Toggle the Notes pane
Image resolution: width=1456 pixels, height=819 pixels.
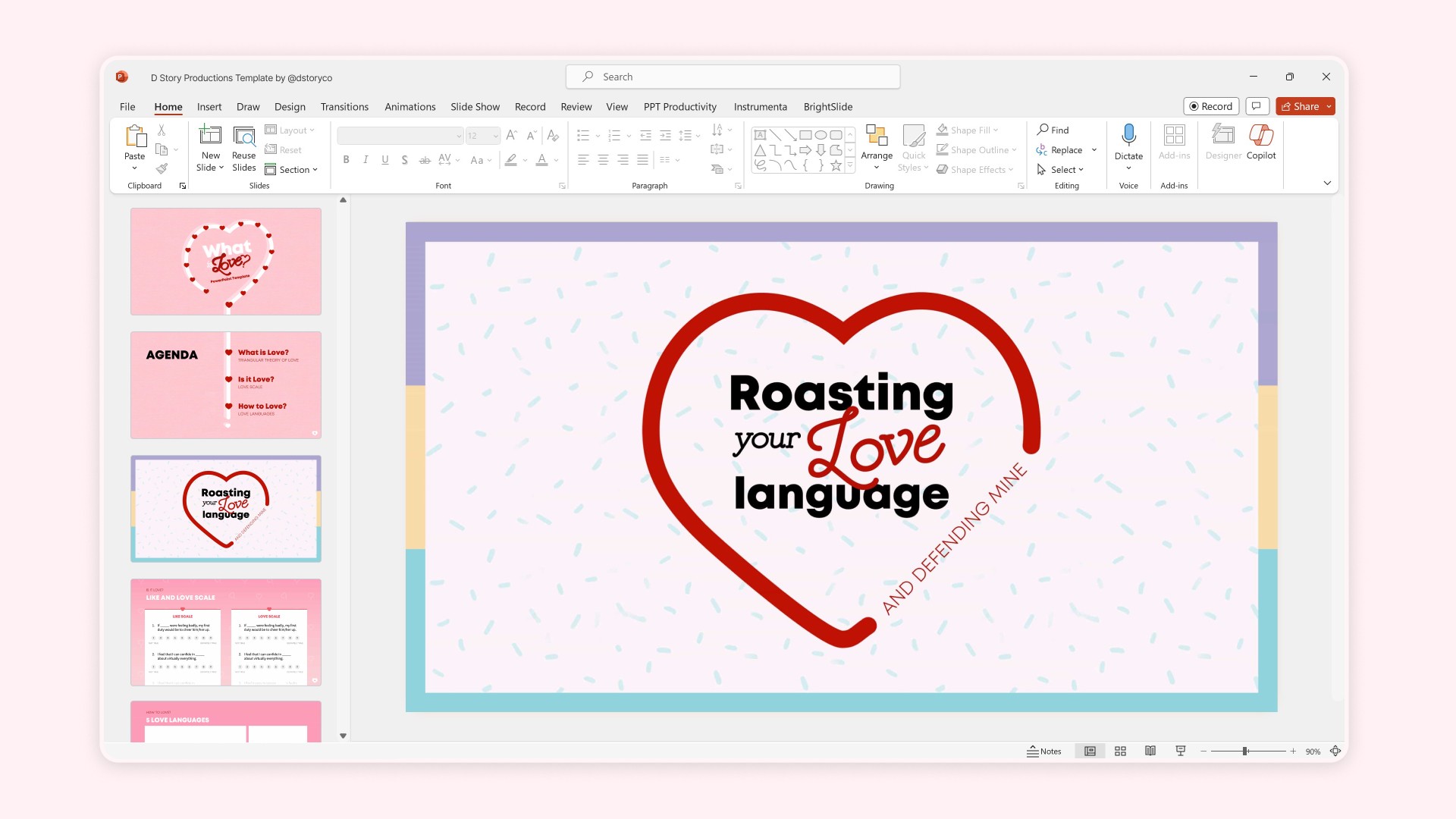click(x=1044, y=751)
